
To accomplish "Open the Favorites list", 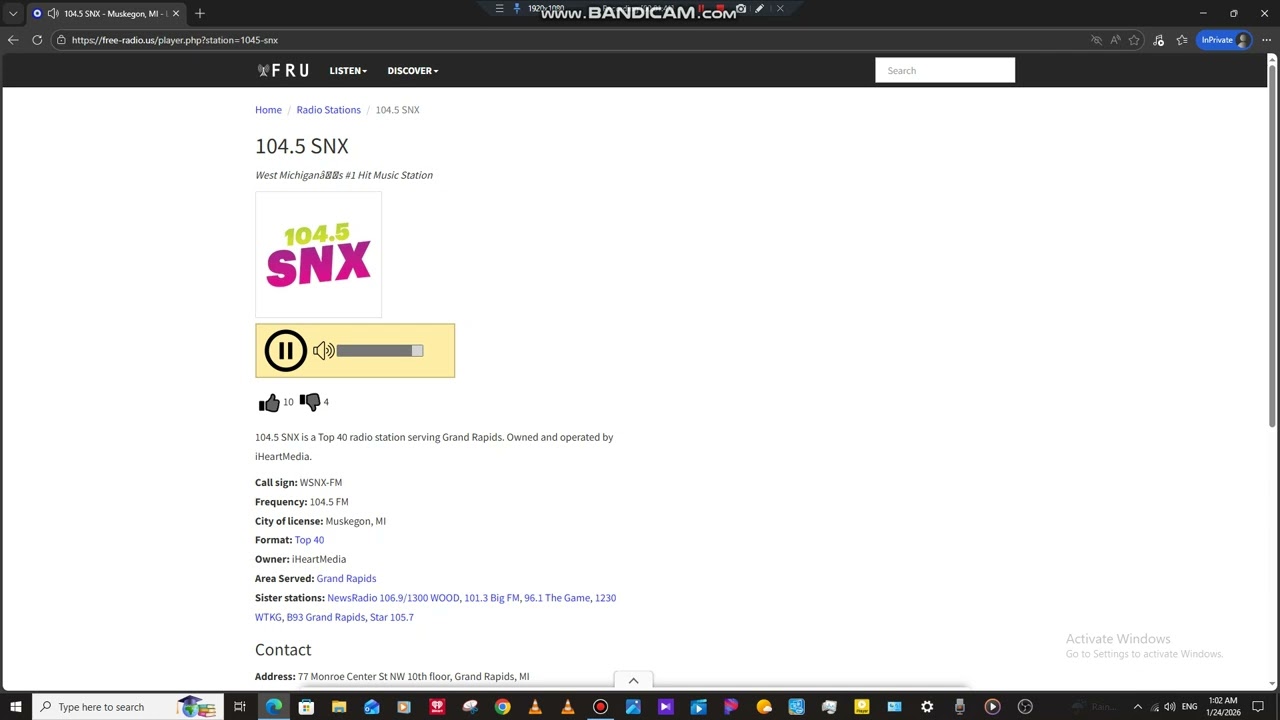I will [x=1182, y=40].
